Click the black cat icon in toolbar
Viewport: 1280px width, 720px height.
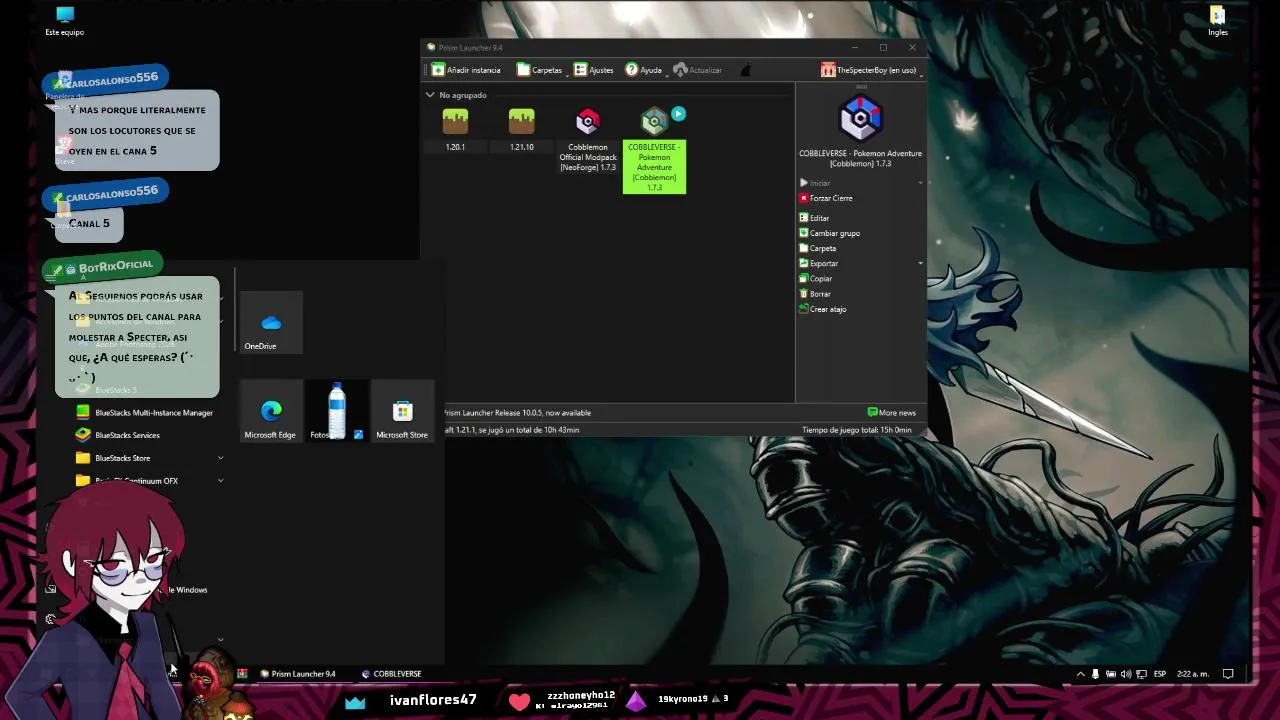(744, 70)
